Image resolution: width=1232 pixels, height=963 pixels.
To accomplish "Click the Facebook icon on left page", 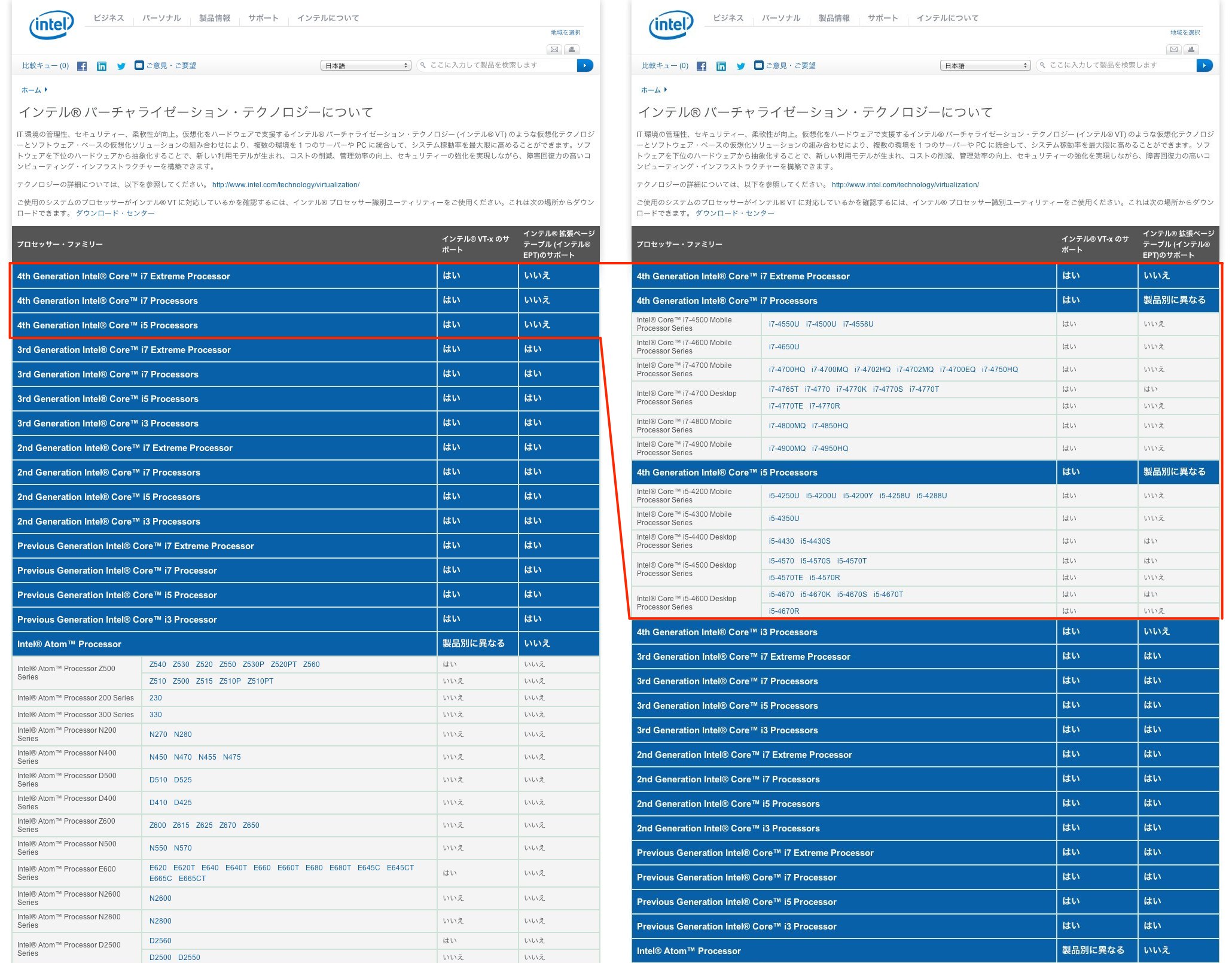I will (82, 66).
